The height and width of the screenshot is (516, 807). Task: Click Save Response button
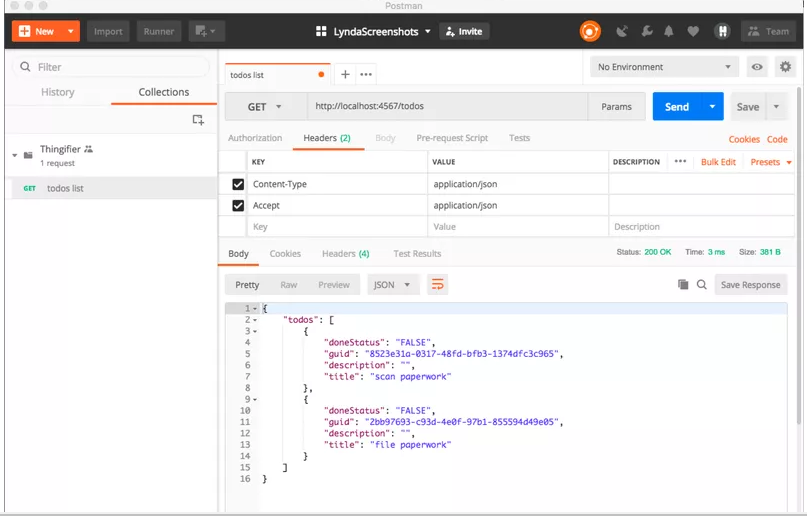(750, 284)
